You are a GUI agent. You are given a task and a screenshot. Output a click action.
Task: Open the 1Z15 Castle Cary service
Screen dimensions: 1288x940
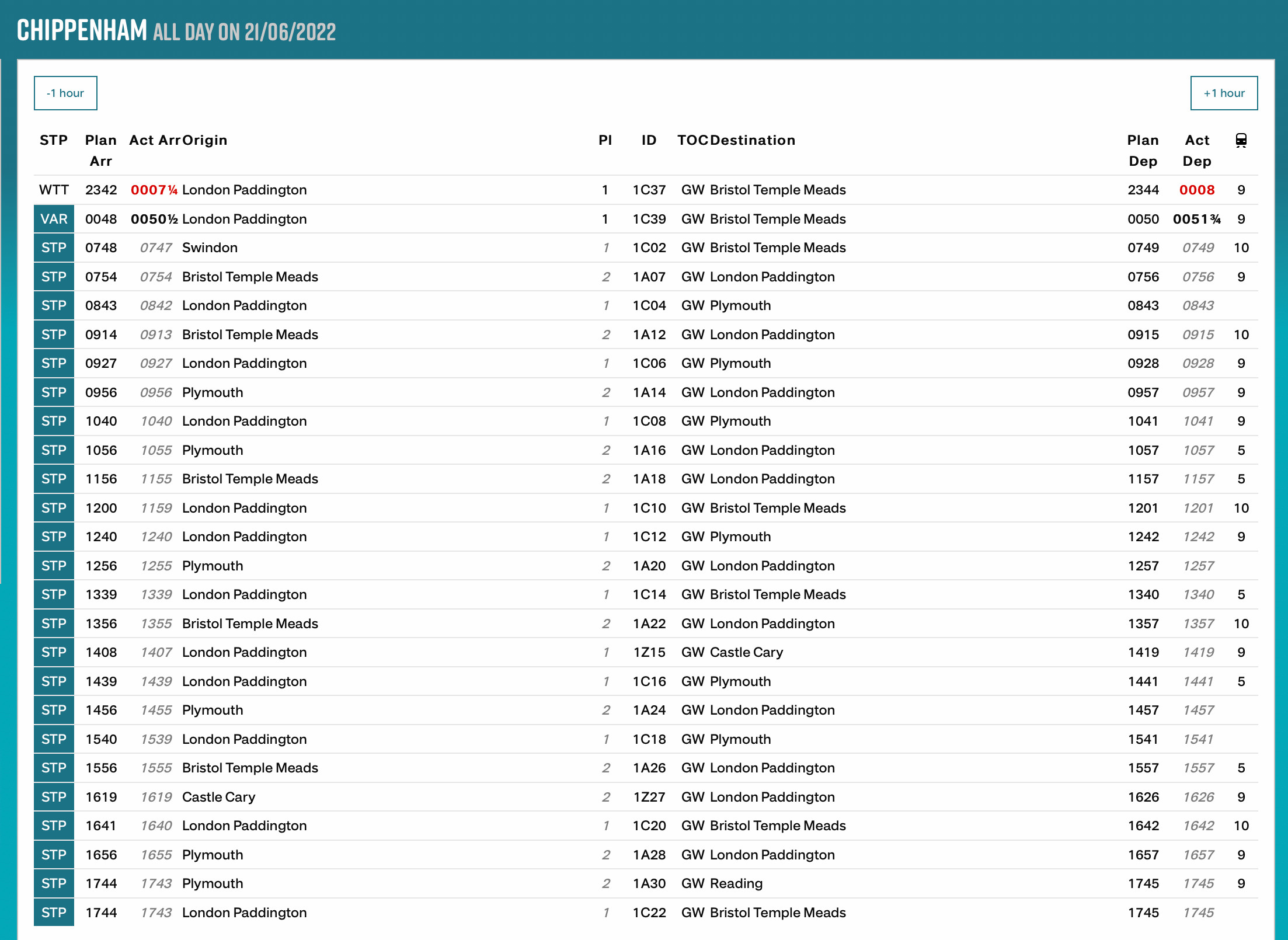(649, 652)
